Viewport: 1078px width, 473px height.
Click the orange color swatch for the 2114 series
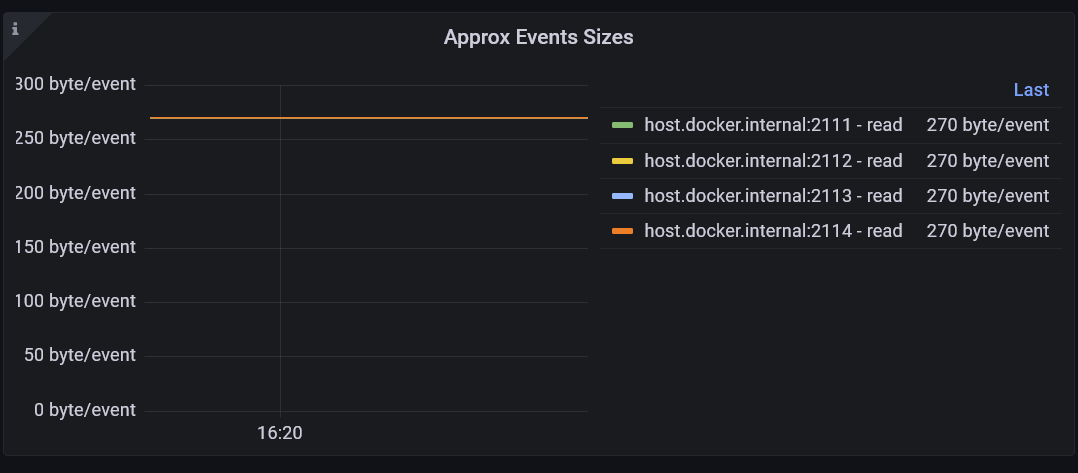(622, 231)
